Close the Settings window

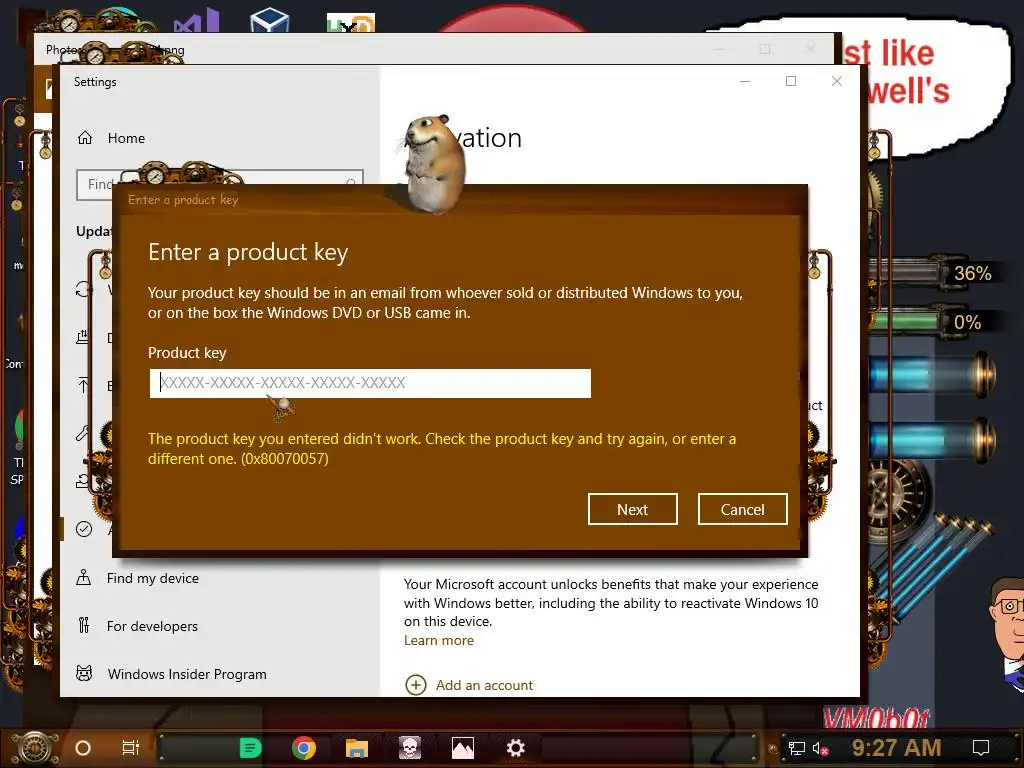[x=837, y=82]
